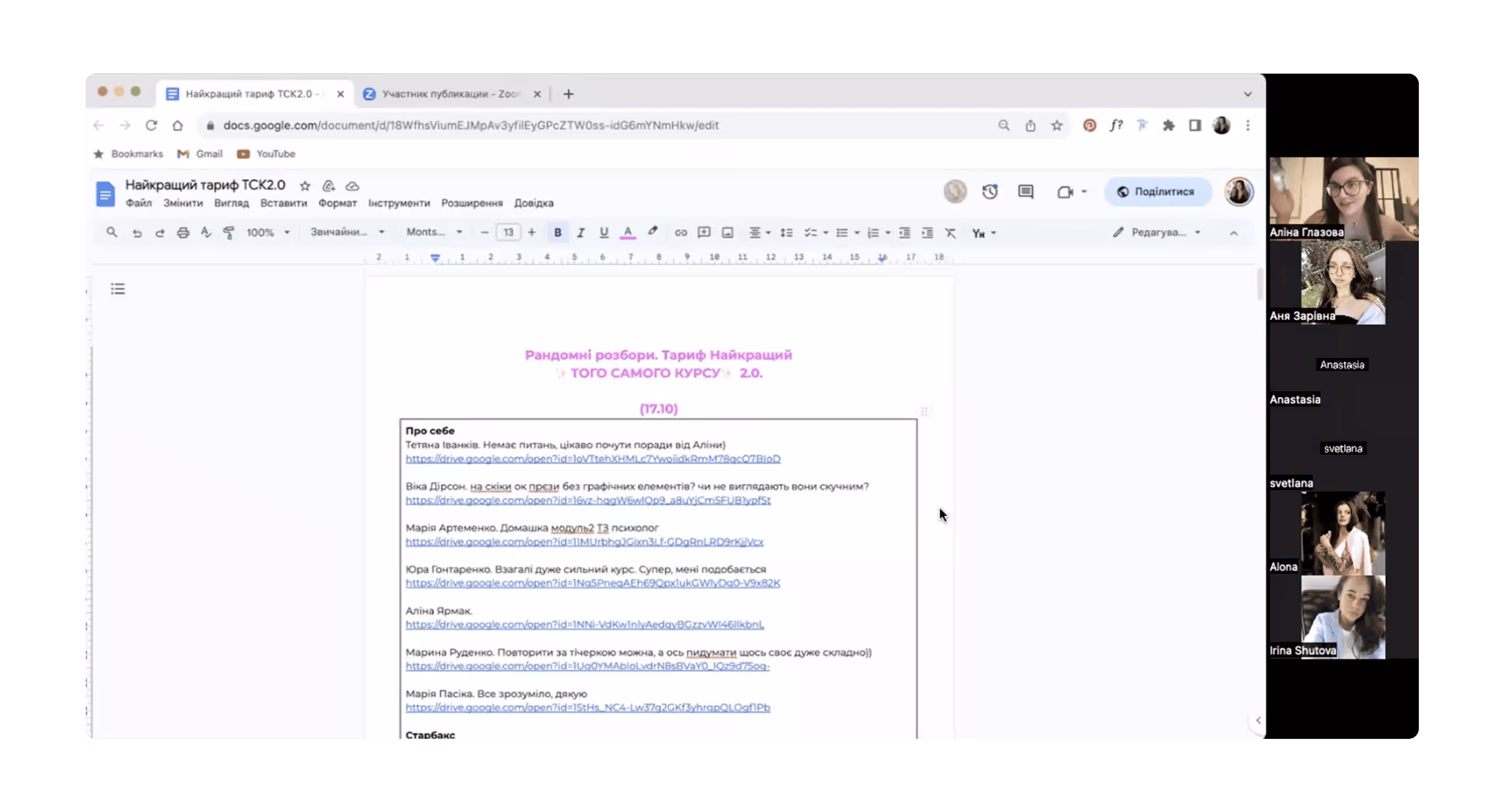The height and width of the screenshot is (812, 1504).
Task: Open Тетяна Іванків's drive link
Action: [x=592, y=459]
